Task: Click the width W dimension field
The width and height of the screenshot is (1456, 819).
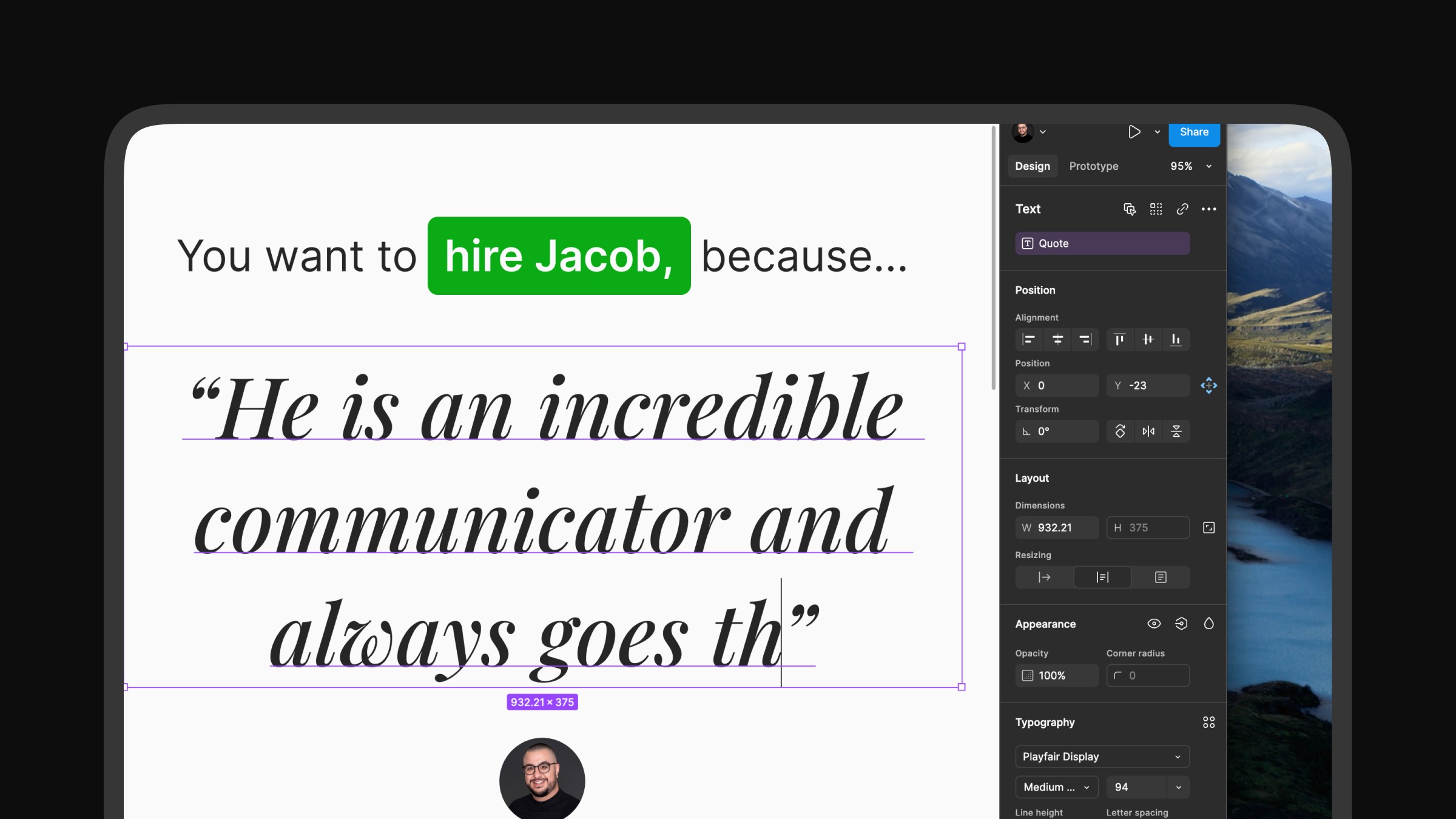Action: (x=1057, y=528)
